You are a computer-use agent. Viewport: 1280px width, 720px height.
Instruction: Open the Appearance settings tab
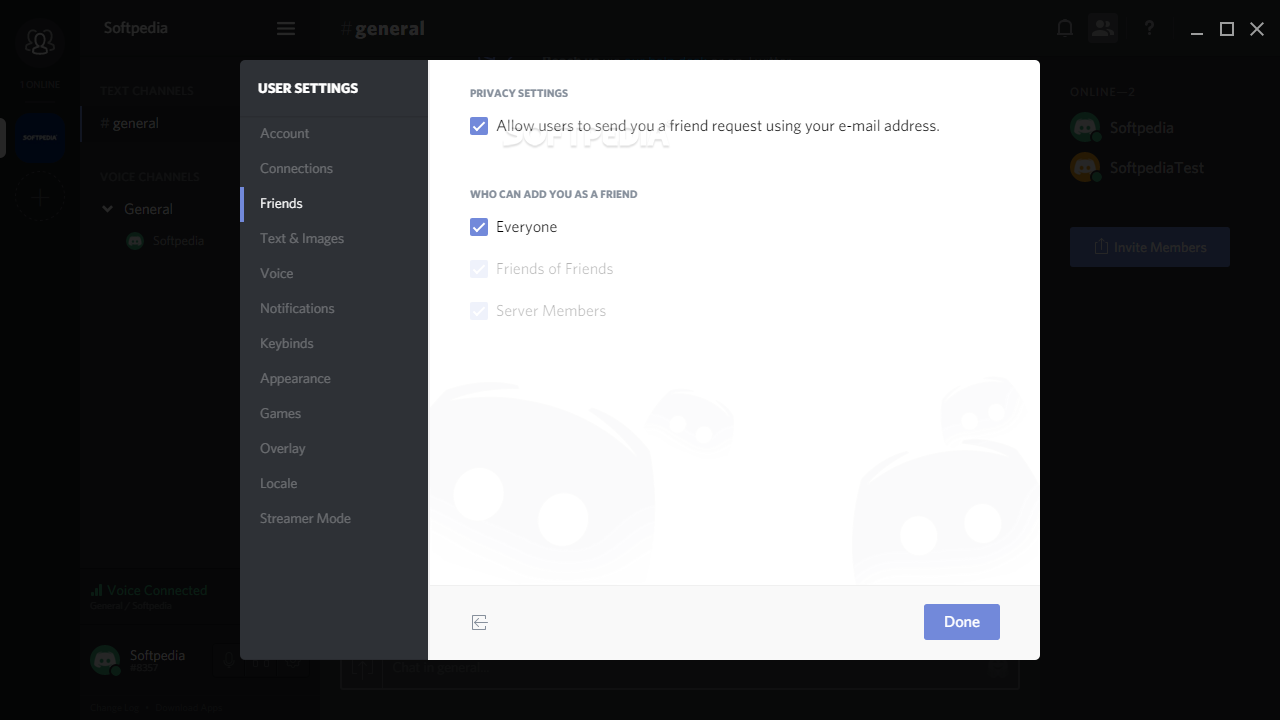pos(333,378)
